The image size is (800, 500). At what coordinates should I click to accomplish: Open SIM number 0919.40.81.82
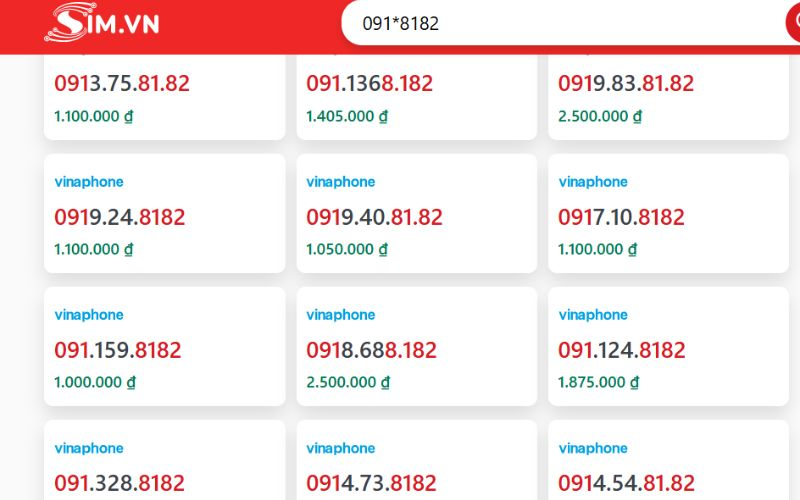coord(374,217)
